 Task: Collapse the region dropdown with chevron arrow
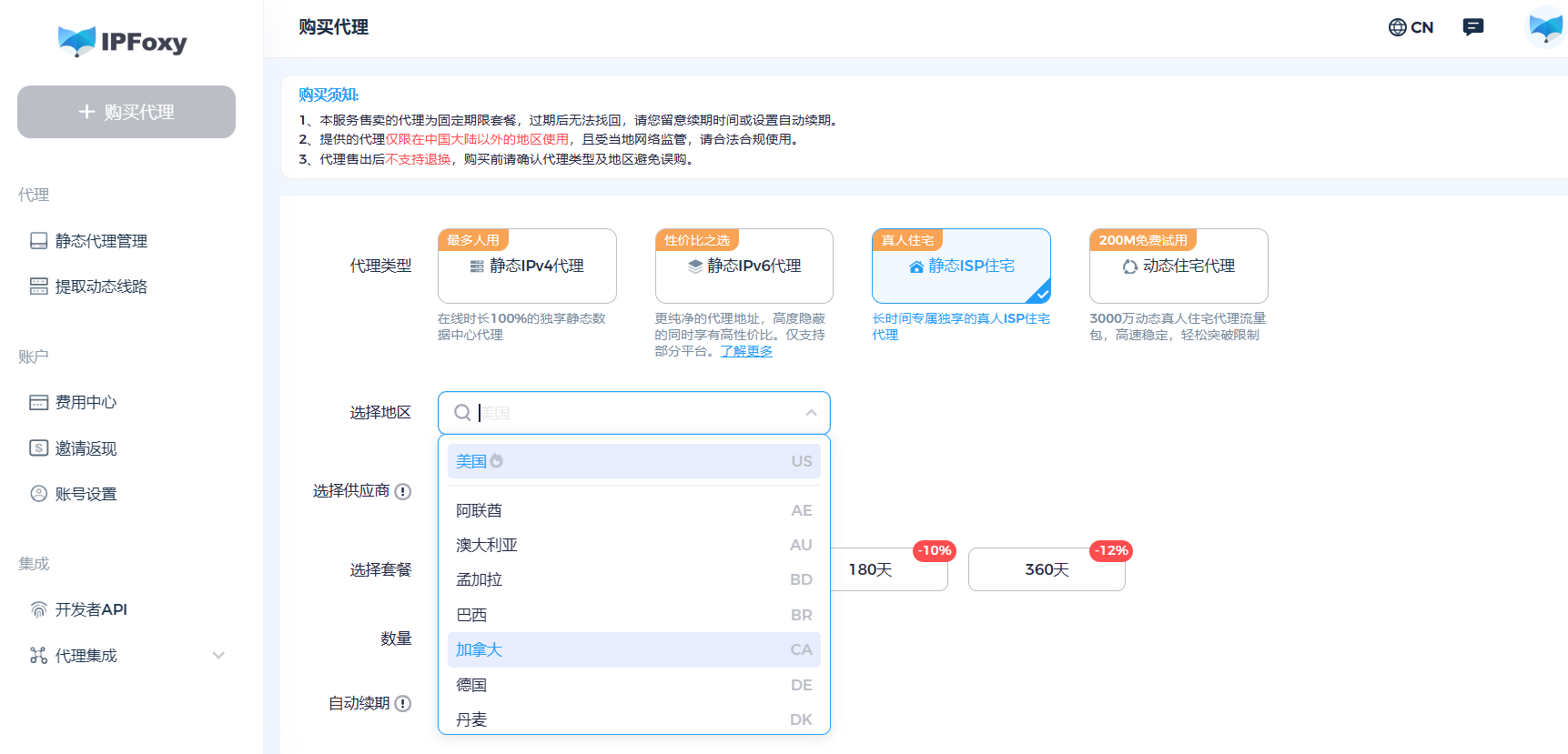pos(811,413)
